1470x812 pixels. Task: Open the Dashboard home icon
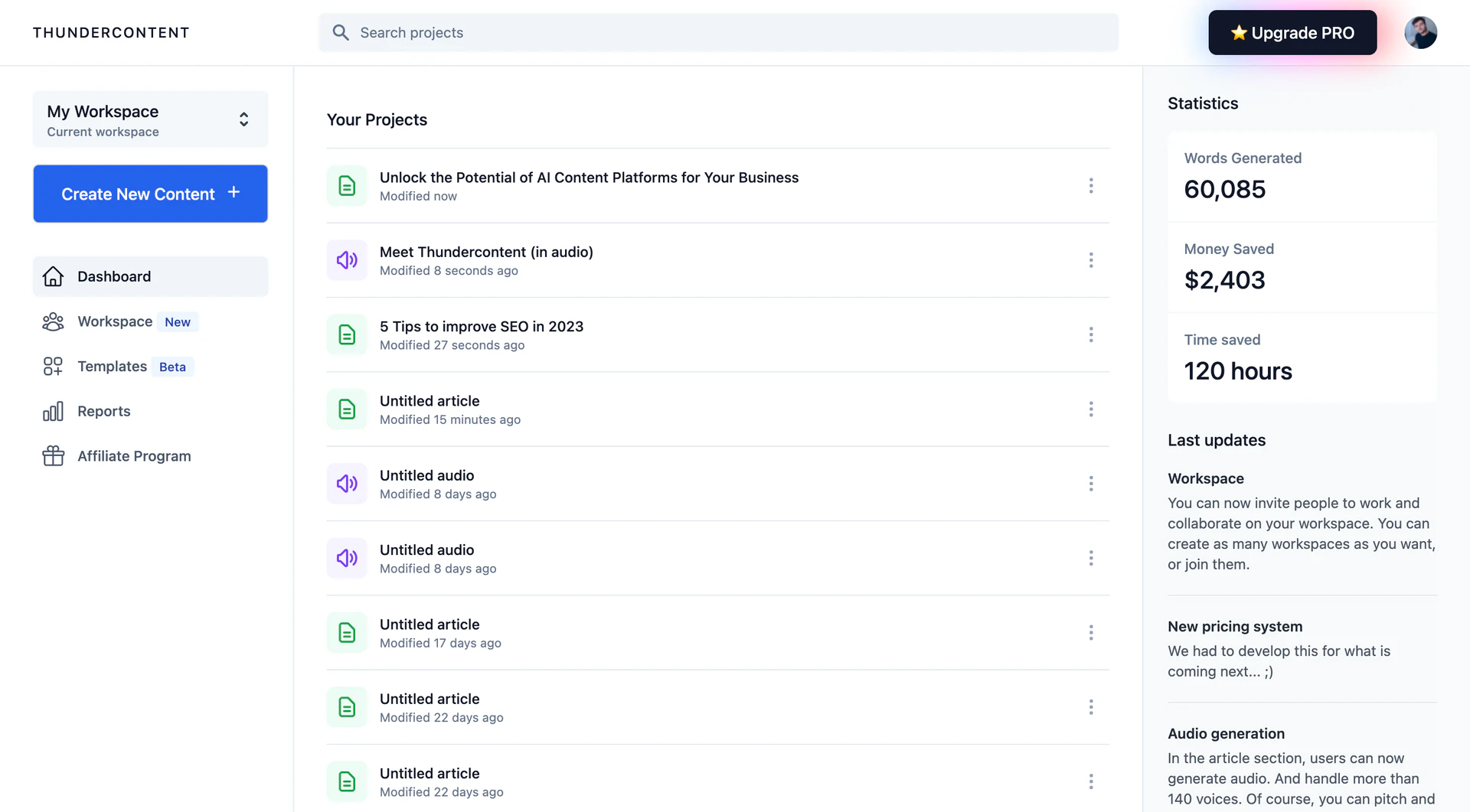[x=52, y=276]
